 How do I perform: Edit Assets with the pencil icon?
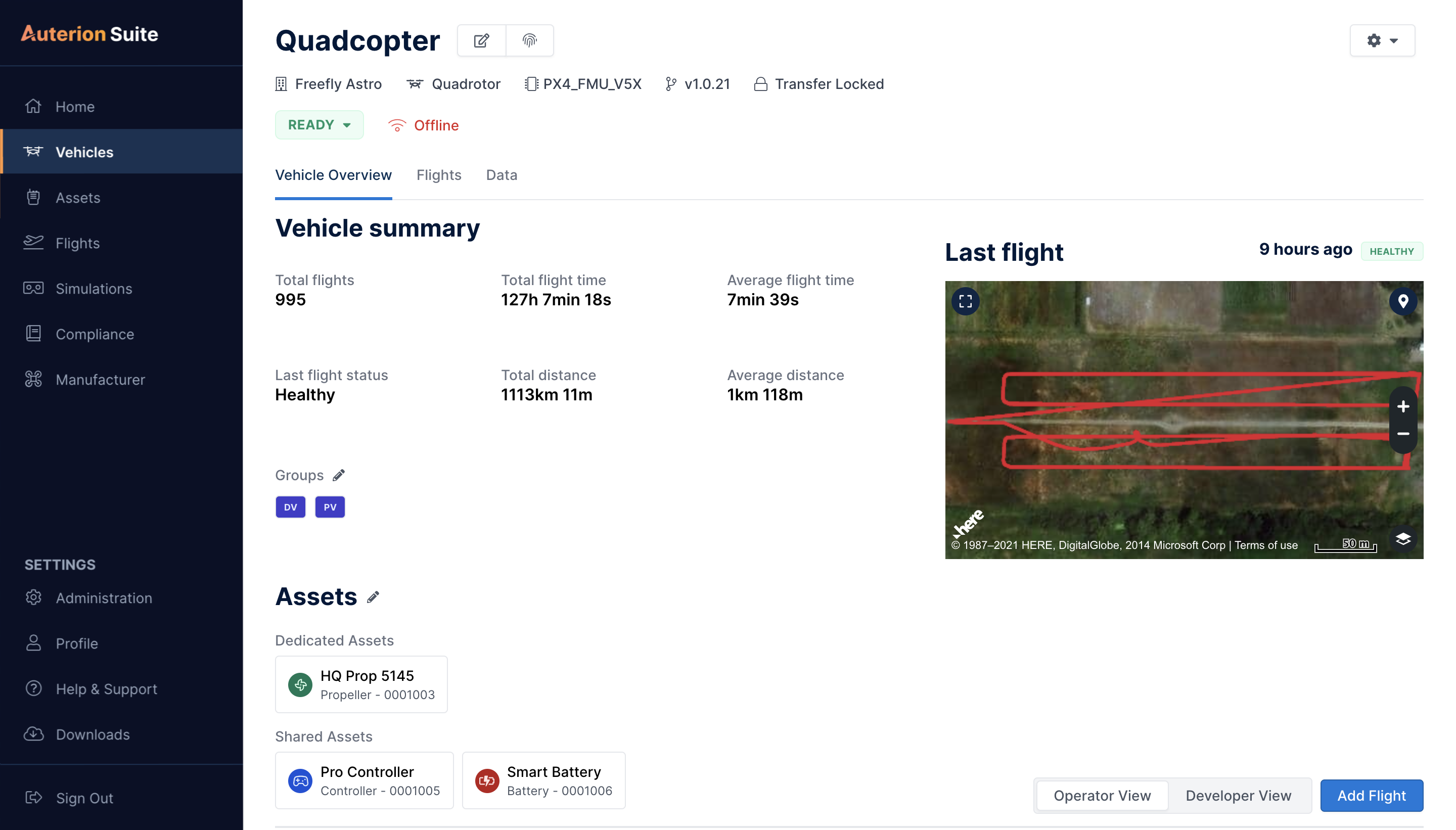373,597
